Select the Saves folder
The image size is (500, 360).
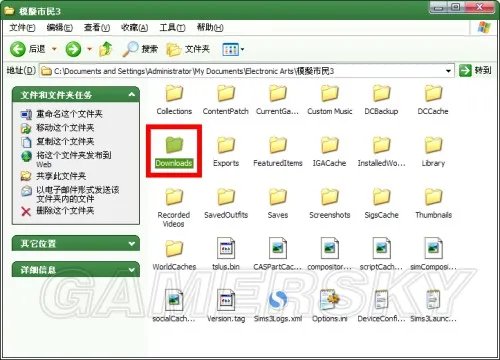coord(278,203)
